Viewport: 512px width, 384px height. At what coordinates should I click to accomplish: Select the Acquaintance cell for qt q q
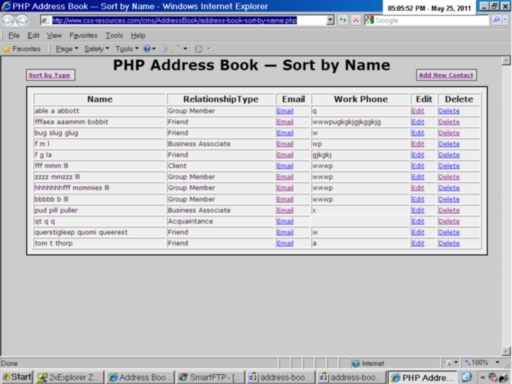point(221,221)
